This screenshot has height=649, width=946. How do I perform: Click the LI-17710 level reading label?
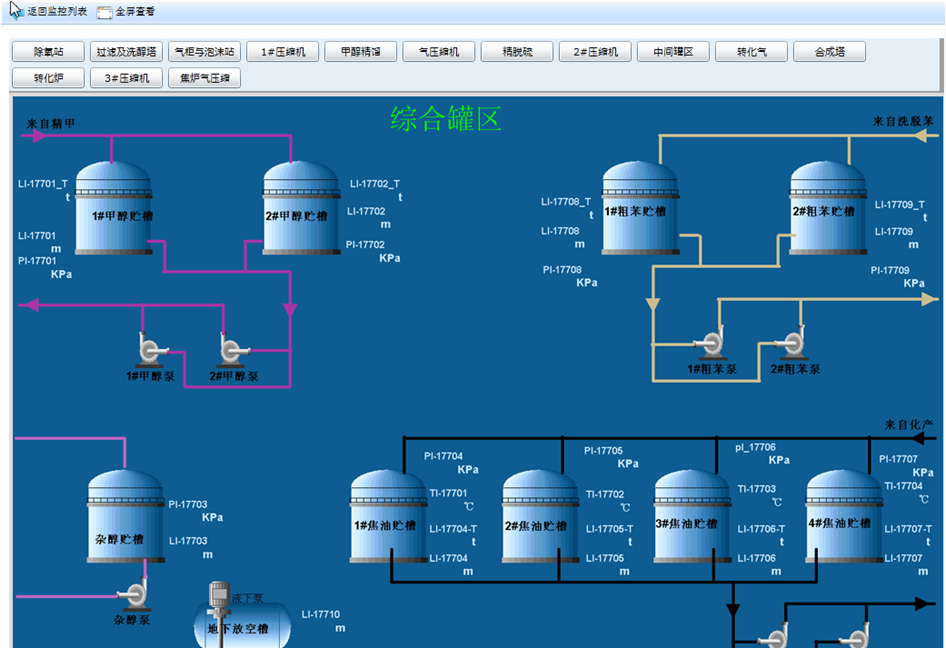coord(320,614)
